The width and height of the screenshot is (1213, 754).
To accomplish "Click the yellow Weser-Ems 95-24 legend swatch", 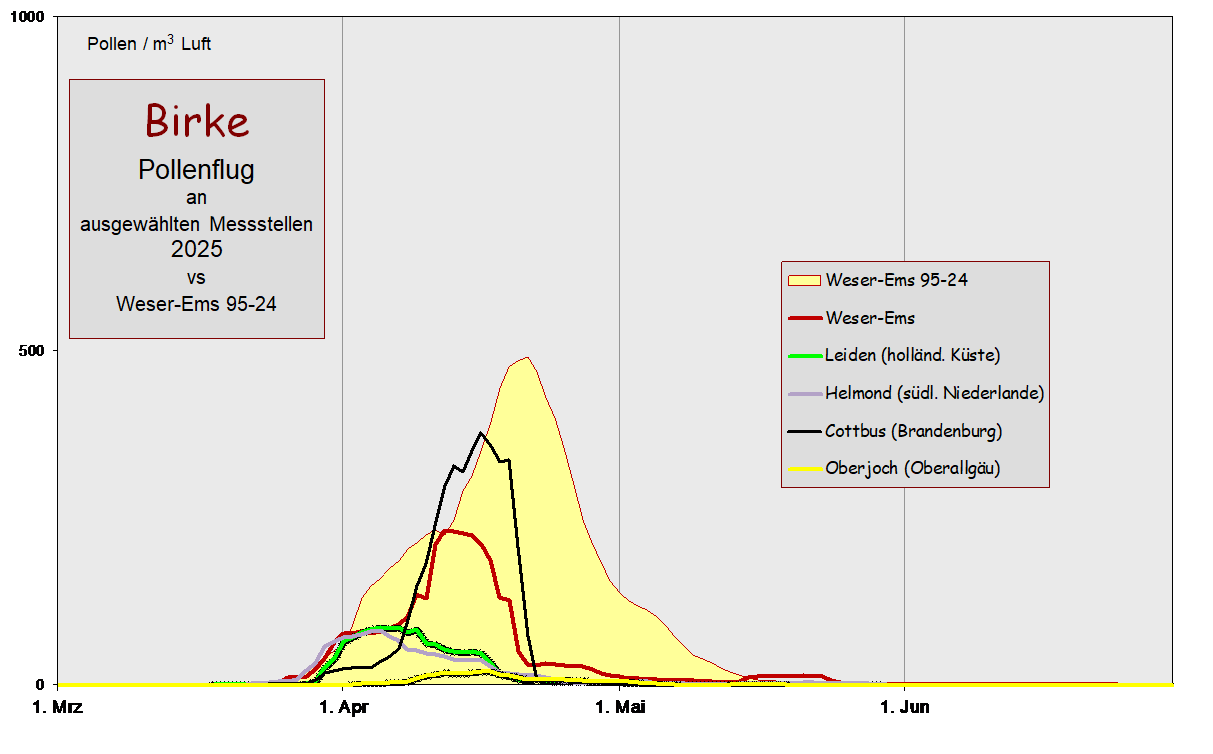I will [804, 281].
